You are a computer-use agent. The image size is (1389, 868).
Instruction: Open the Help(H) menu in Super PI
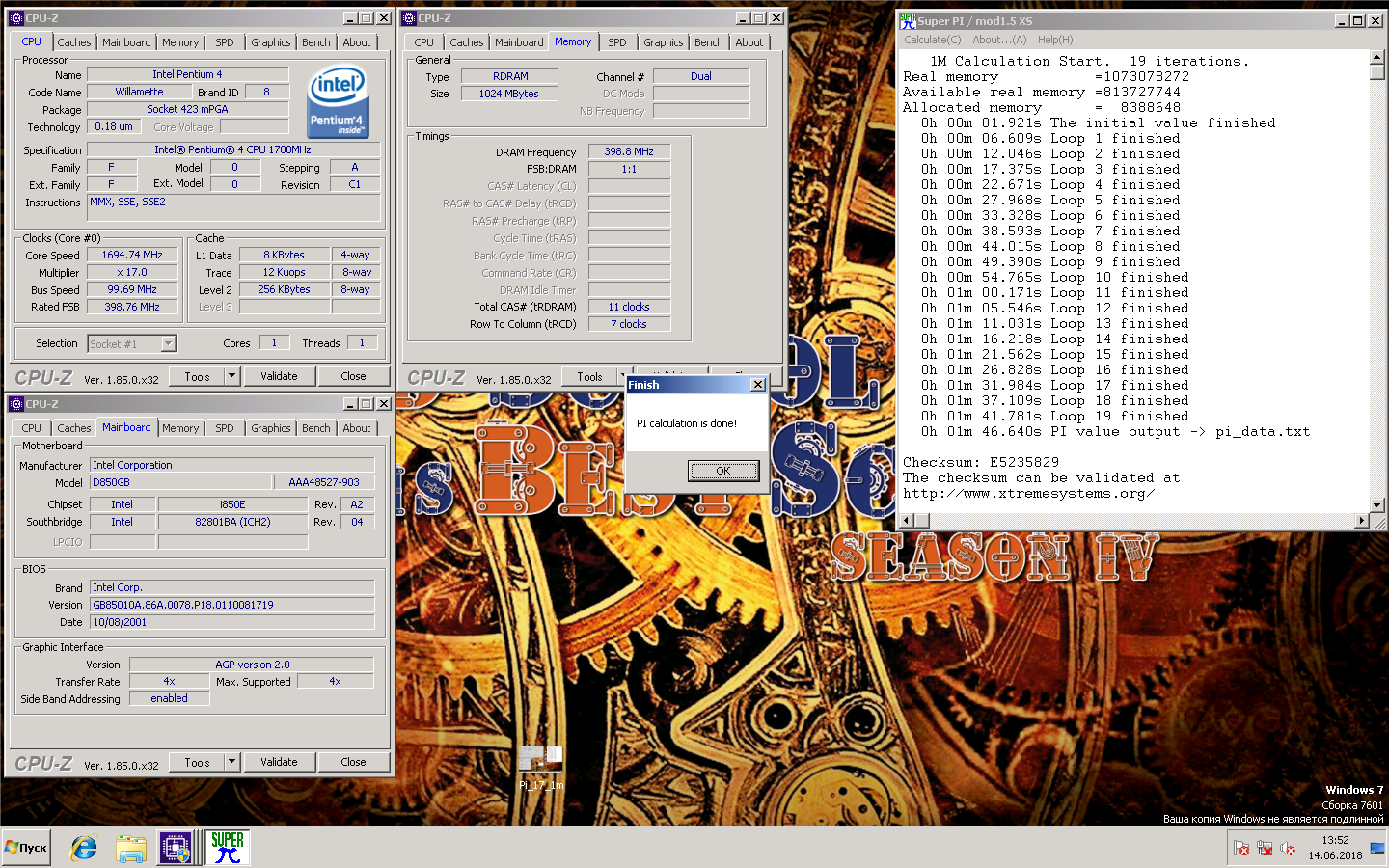(1055, 40)
